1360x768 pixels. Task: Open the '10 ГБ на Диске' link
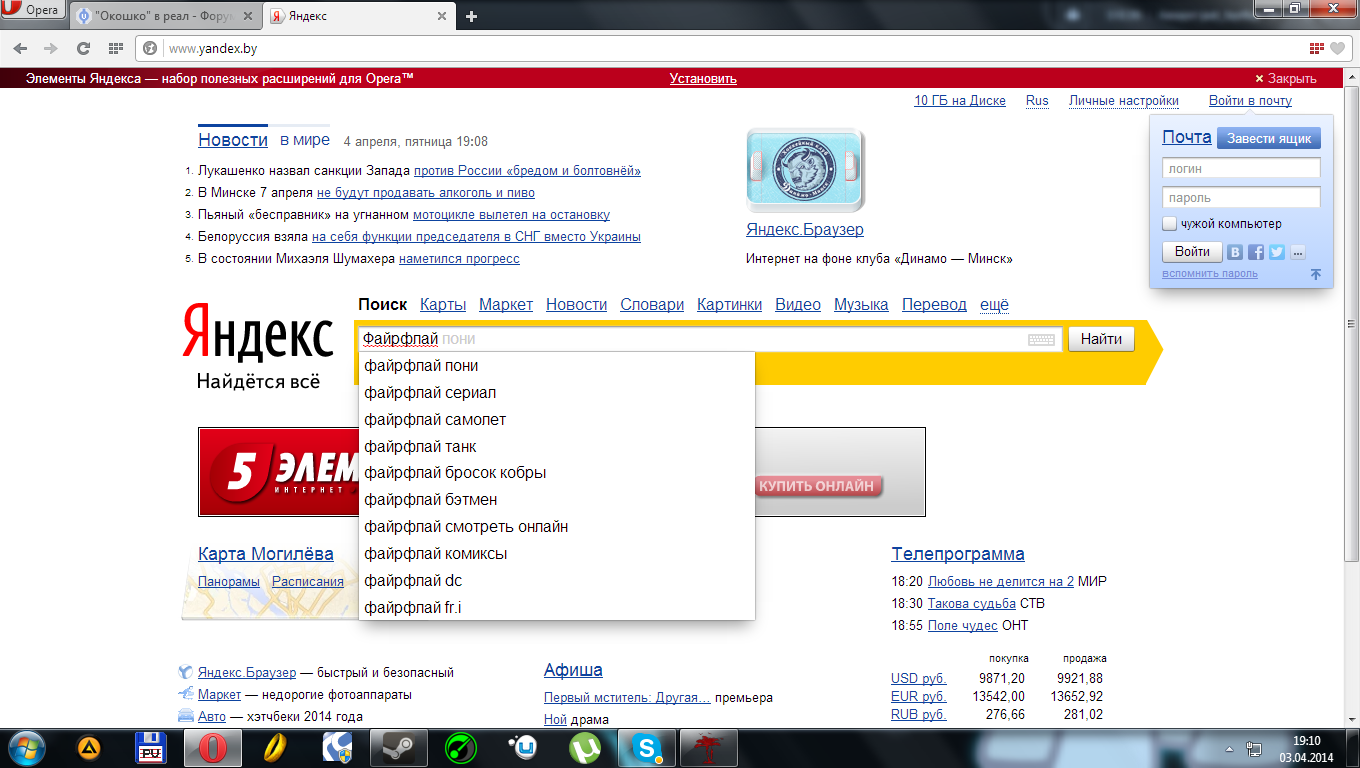[x=960, y=101]
